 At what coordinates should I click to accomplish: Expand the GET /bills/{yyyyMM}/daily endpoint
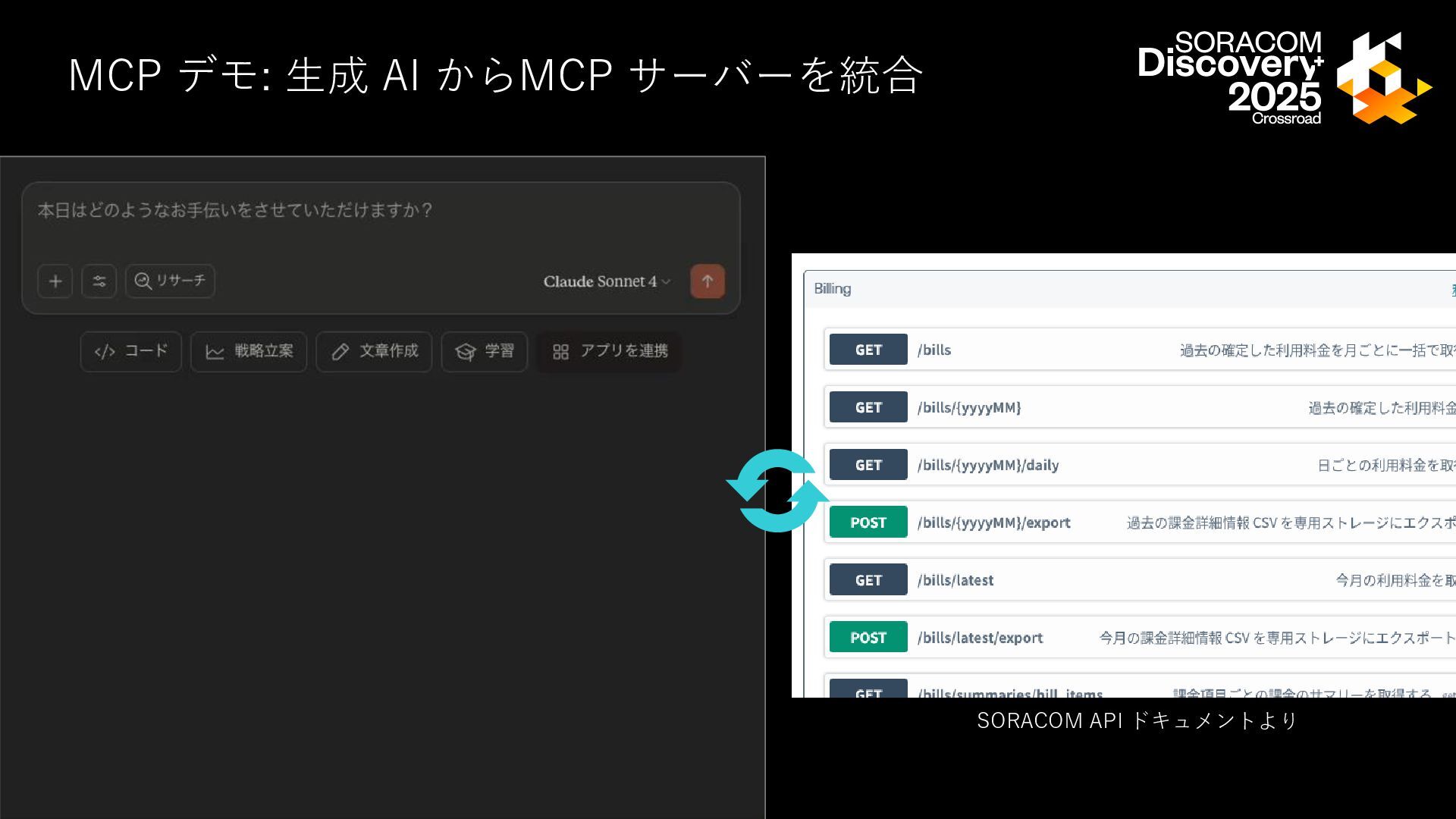click(1140, 465)
